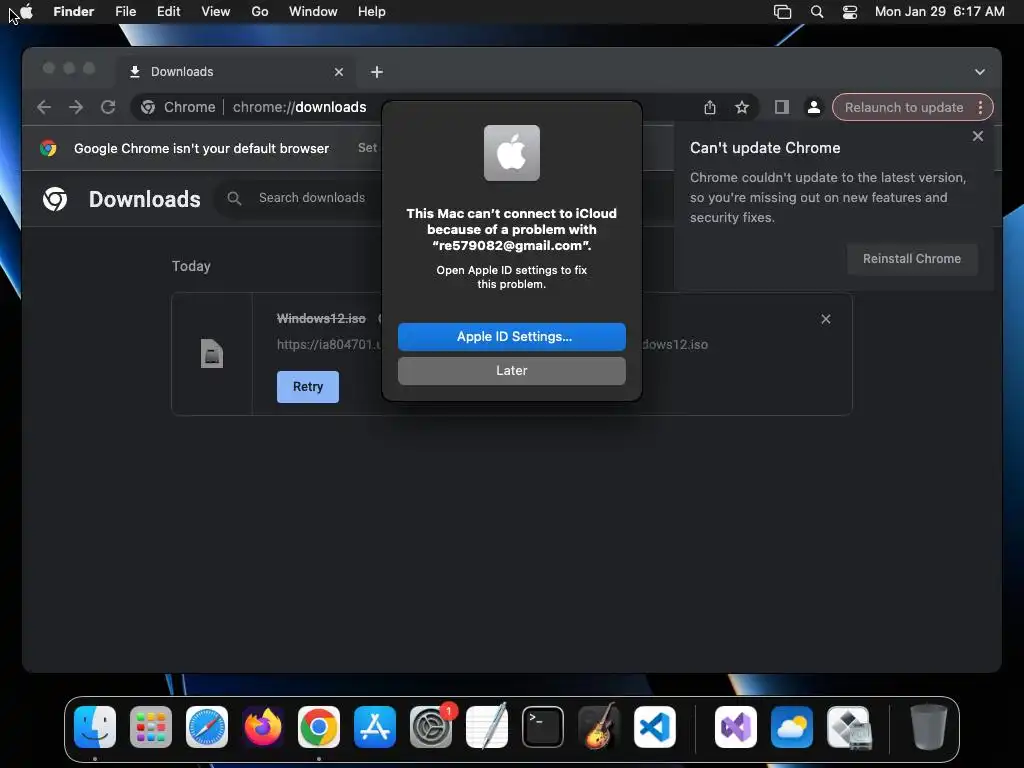Bookmark this tab with the star
This screenshot has width=1024, height=768.
point(742,107)
